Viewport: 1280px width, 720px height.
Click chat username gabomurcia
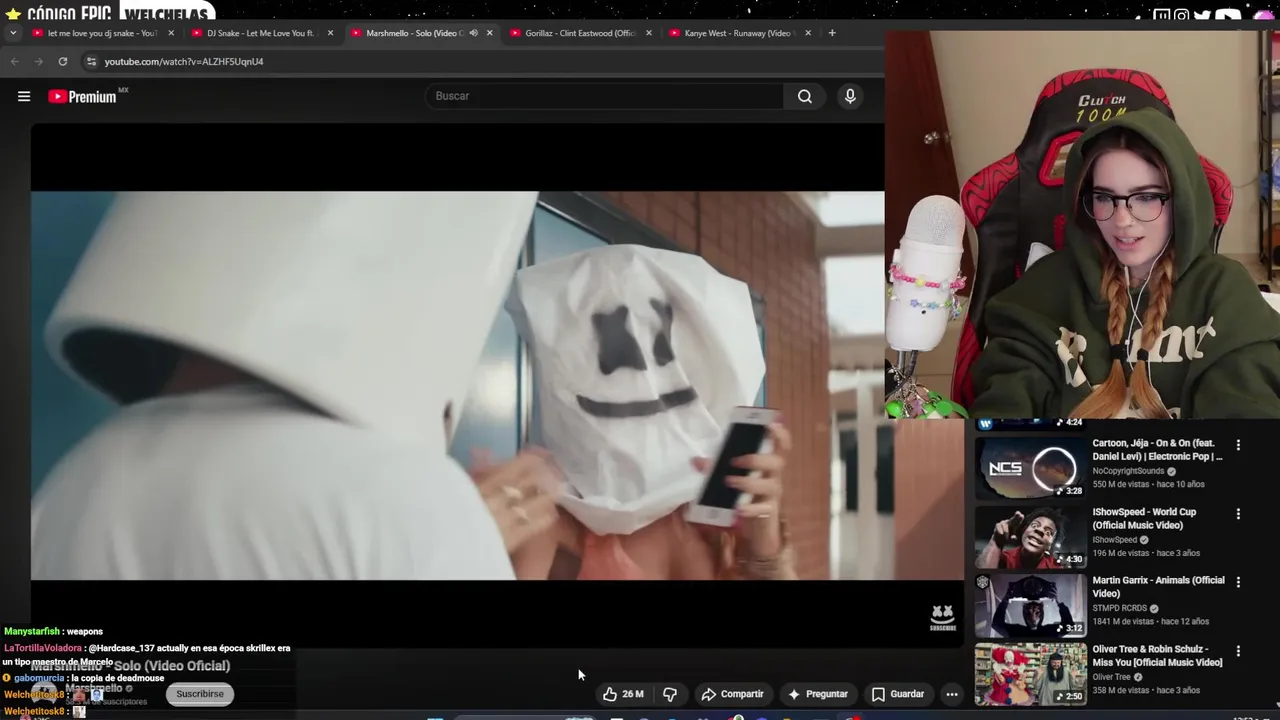(41, 678)
